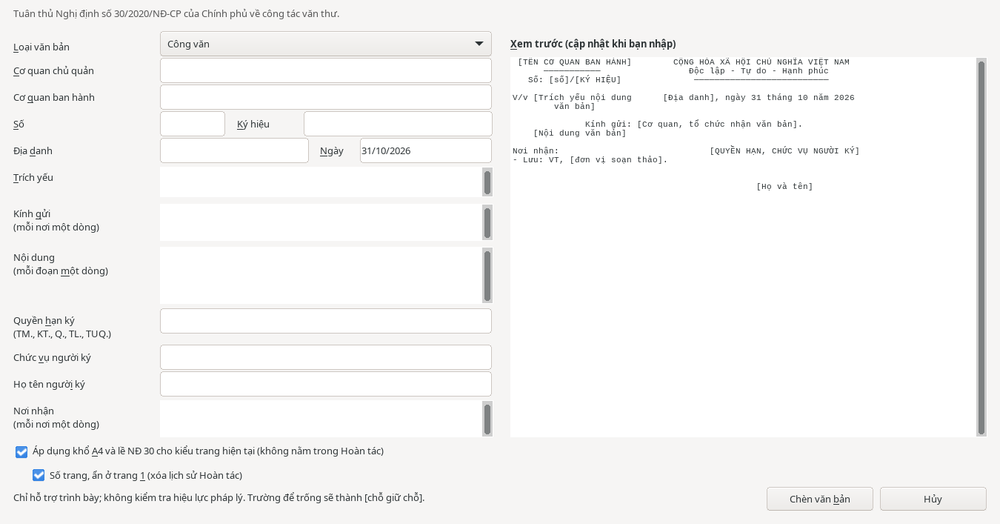The height and width of the screenshot is (524, 1000).
Task: Click the Chức vụ người ký label
Action: point(52,358)
